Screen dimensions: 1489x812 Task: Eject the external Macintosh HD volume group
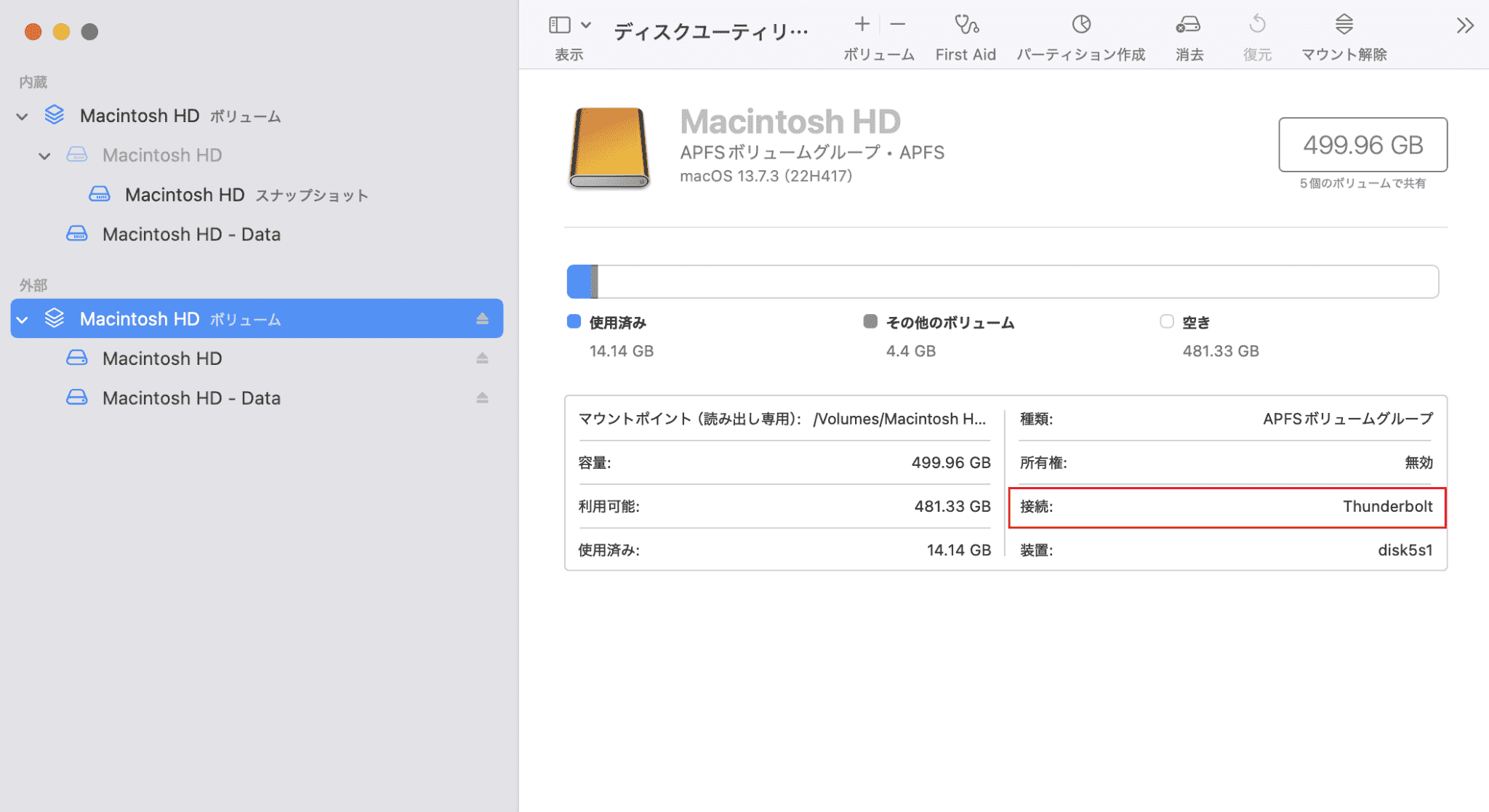tap(482, 318)
